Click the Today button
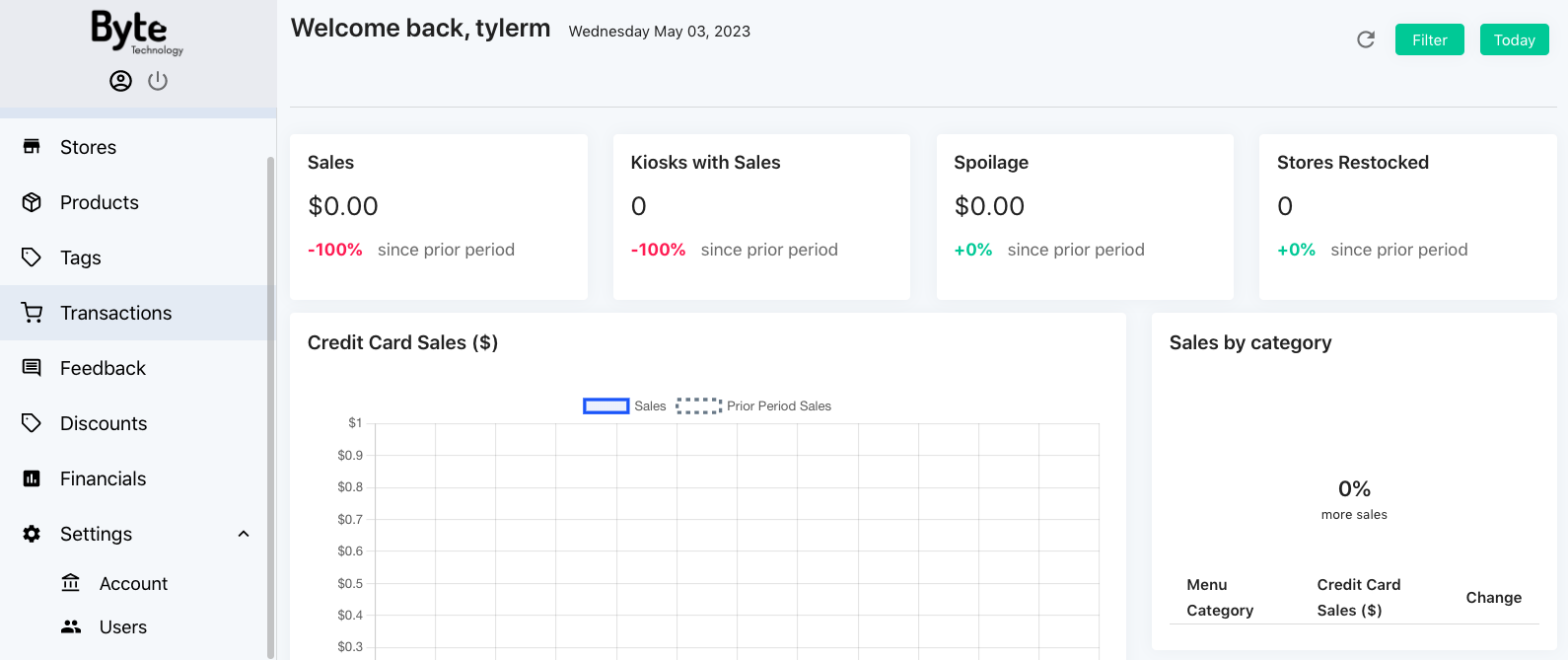The image size is (1568, 660). click(1514, 39)
